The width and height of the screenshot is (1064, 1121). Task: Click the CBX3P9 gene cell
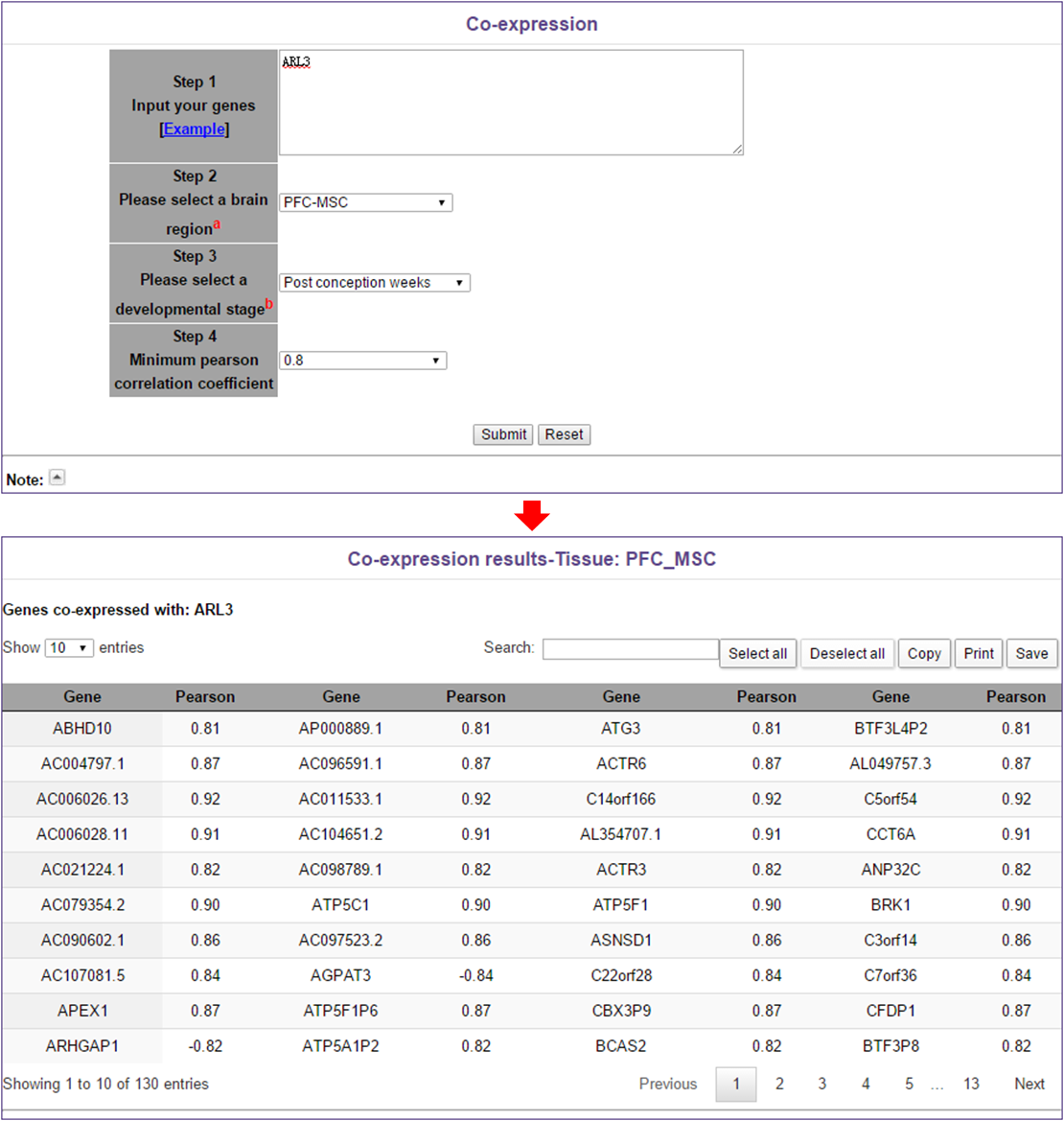(621, 1011)
